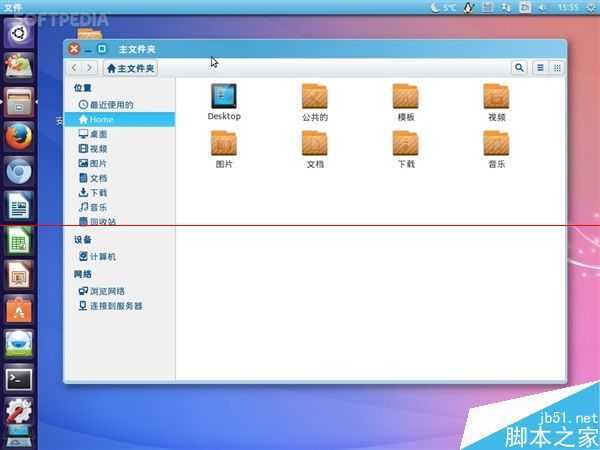
Task: Click the clock in the top panel
Action: point(568,7)
